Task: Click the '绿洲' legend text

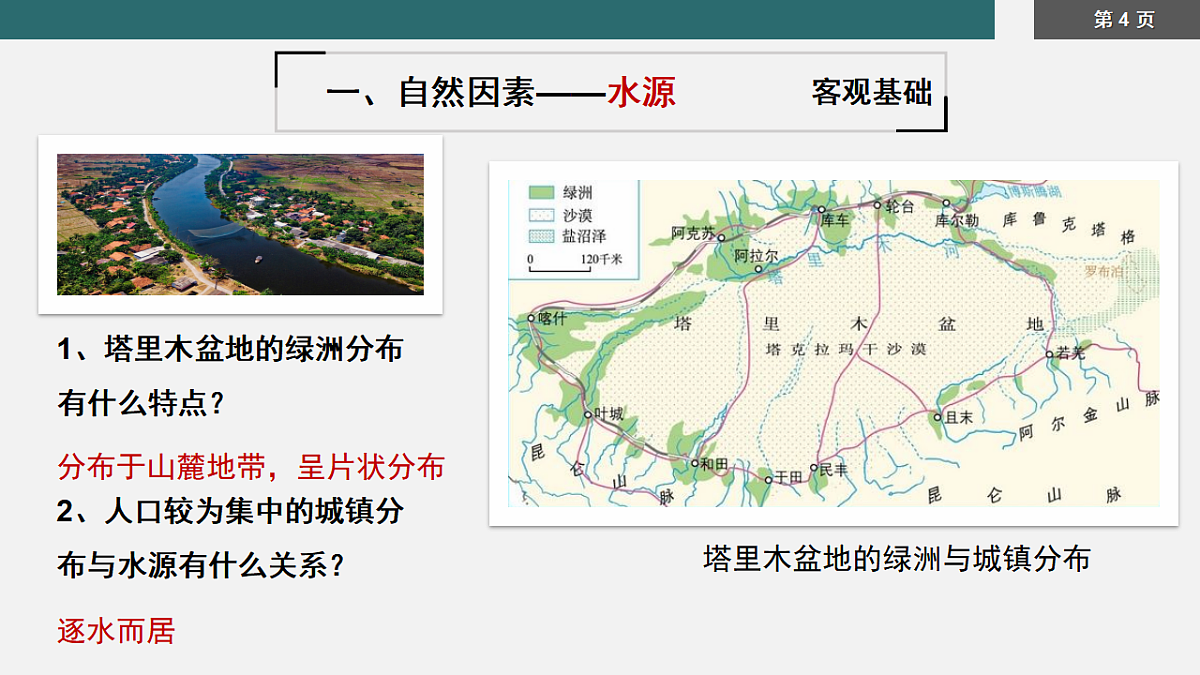Action: tap(578, 192)
